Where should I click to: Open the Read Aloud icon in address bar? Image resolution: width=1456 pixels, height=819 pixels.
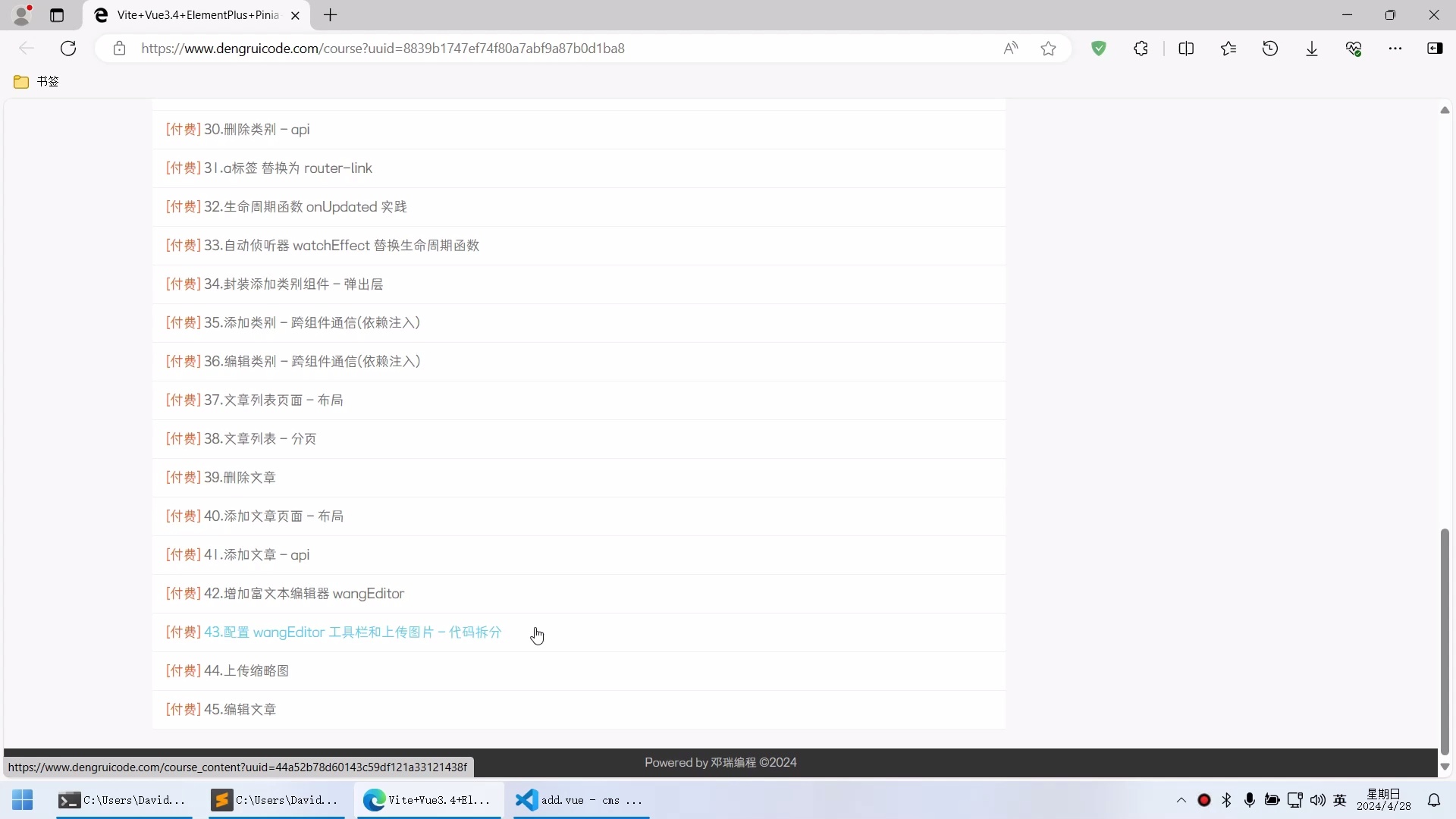coord(1010,49)
